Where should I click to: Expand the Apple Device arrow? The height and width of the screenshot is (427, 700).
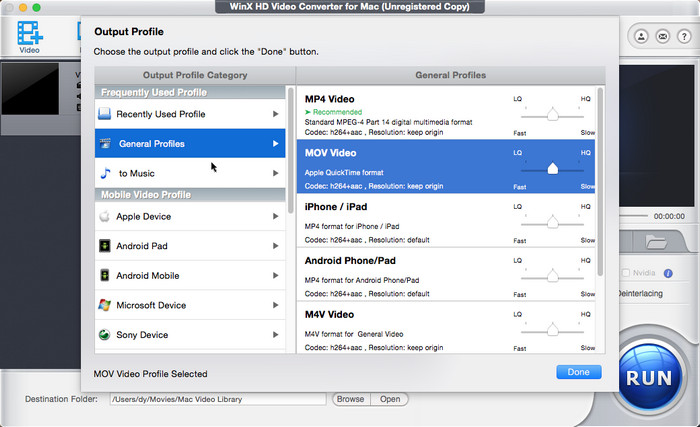[x=275, y=216]
